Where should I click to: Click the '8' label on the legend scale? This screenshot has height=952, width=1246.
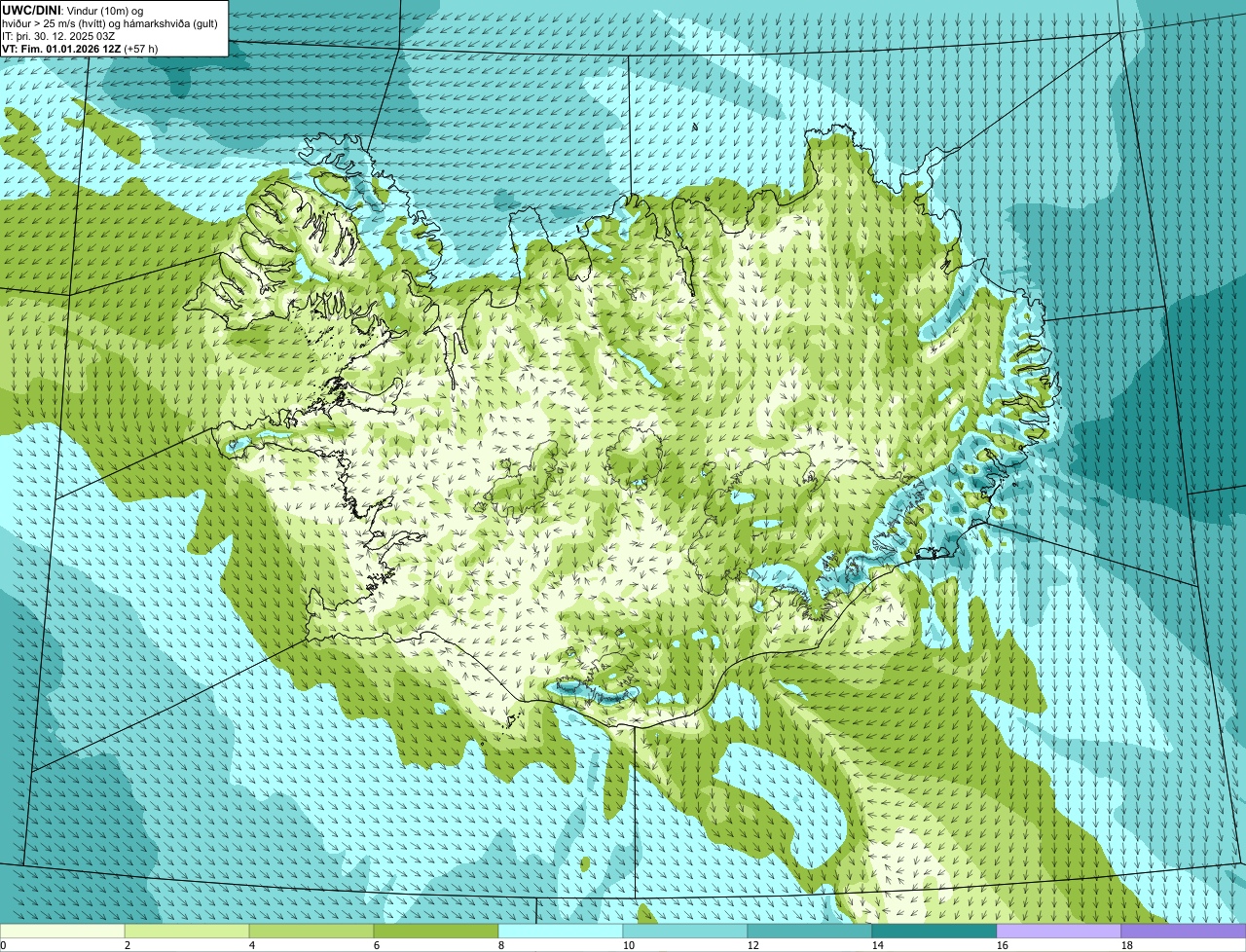click(501, 945)
